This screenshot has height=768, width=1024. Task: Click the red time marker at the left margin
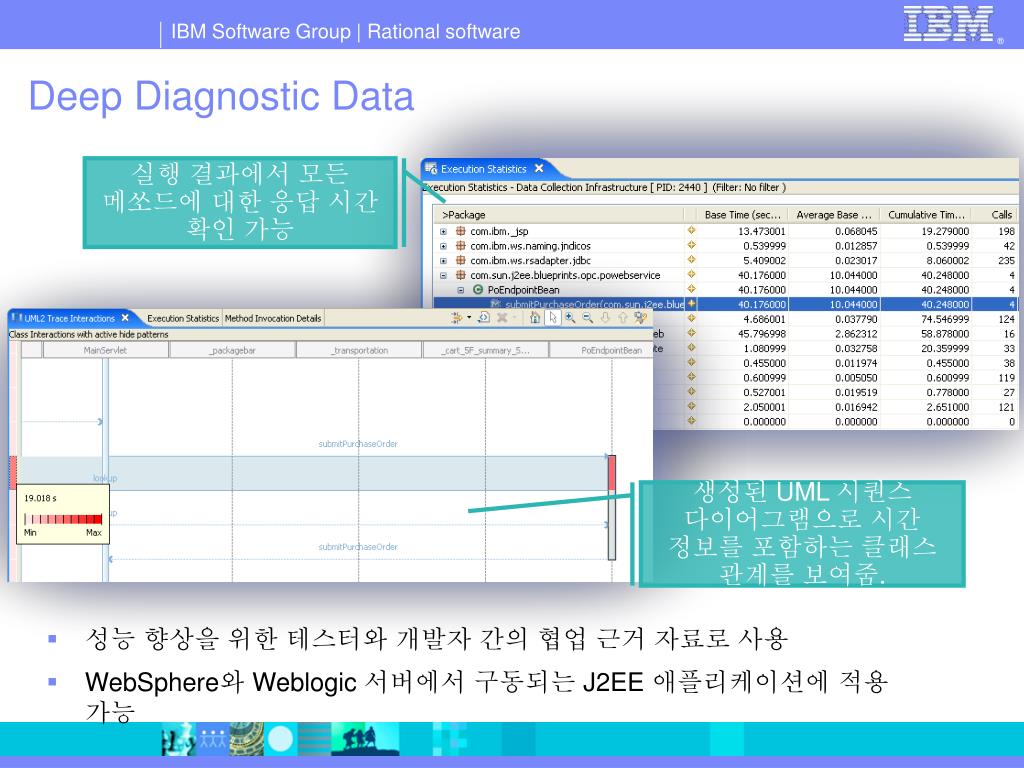pyautogui.click(x=12, y=473)
